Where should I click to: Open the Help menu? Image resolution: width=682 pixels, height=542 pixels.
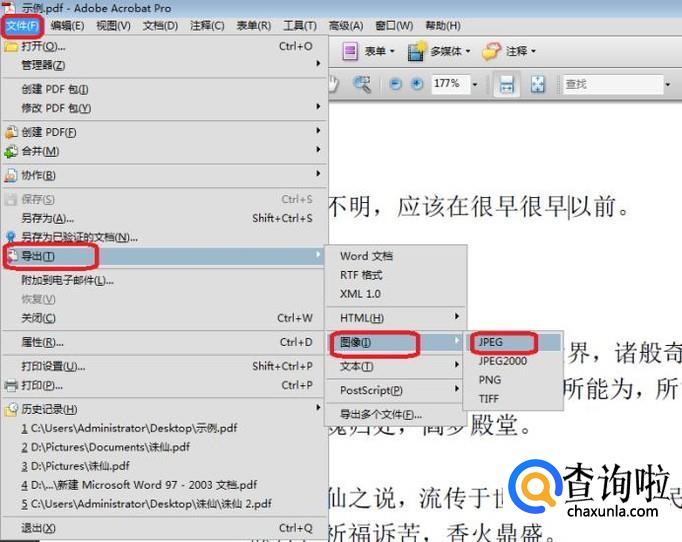[443, 26]
